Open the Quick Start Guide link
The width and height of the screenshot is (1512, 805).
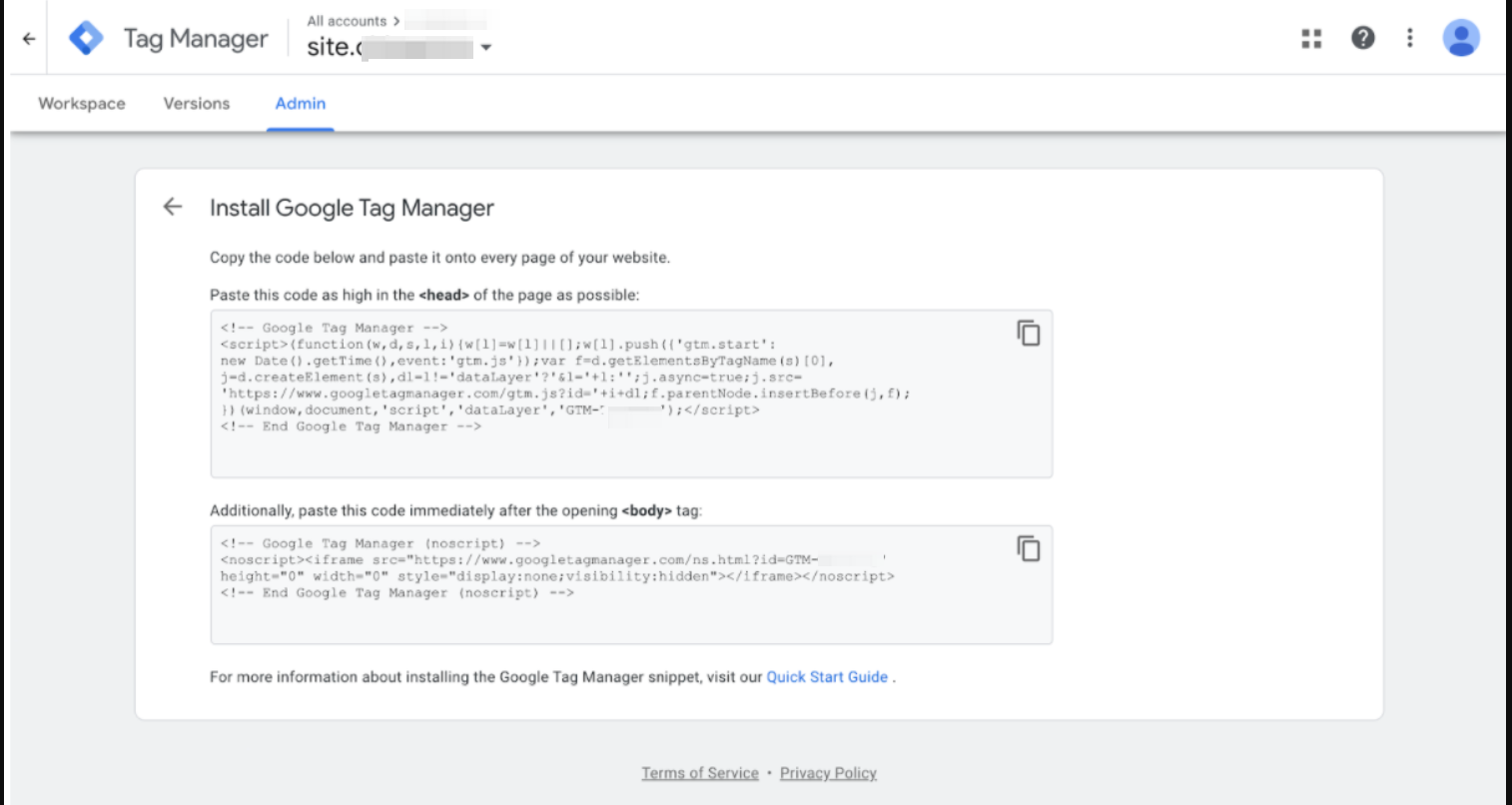click(x=827, y=676)
